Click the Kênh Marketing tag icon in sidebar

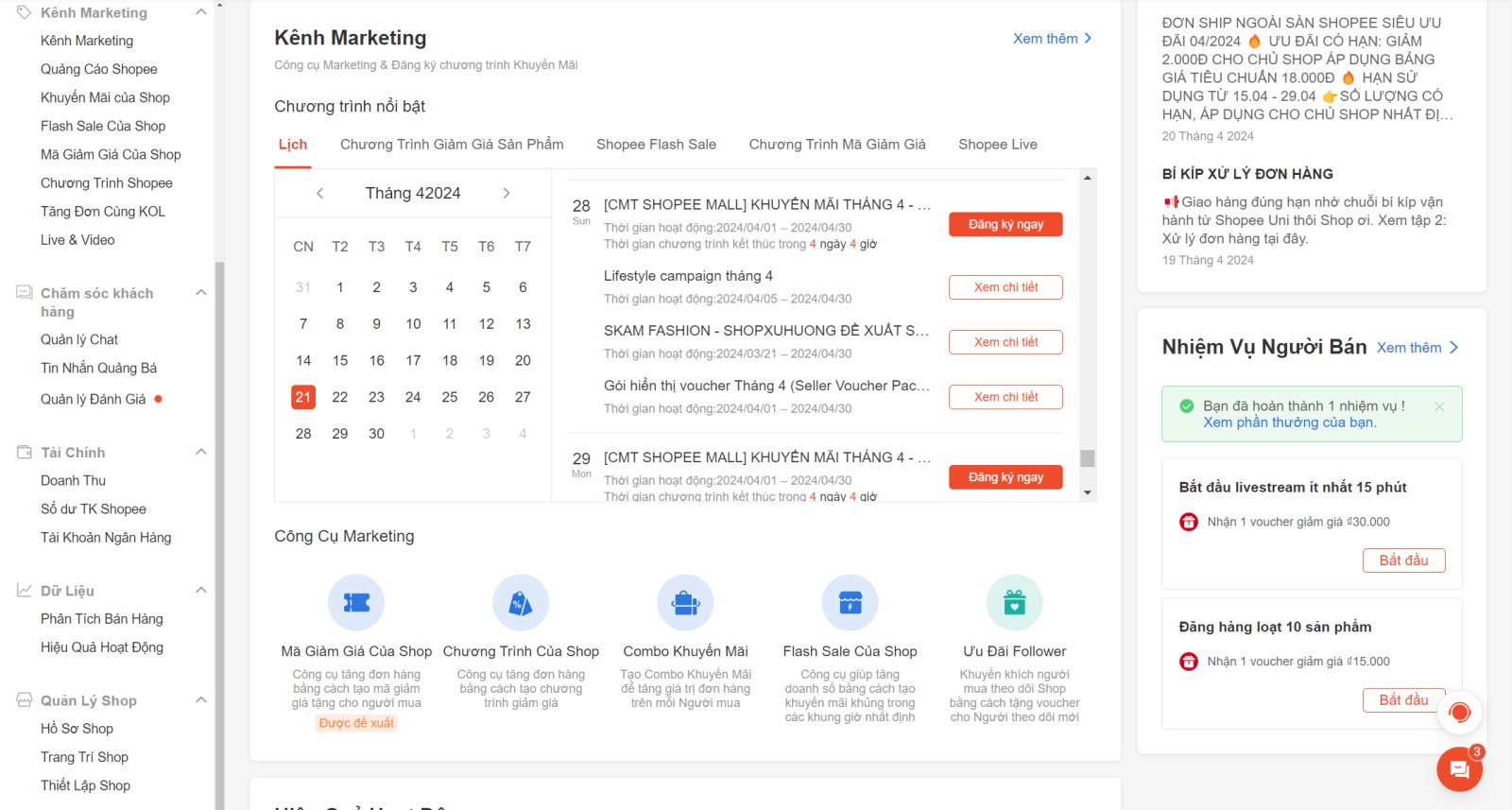24,12
